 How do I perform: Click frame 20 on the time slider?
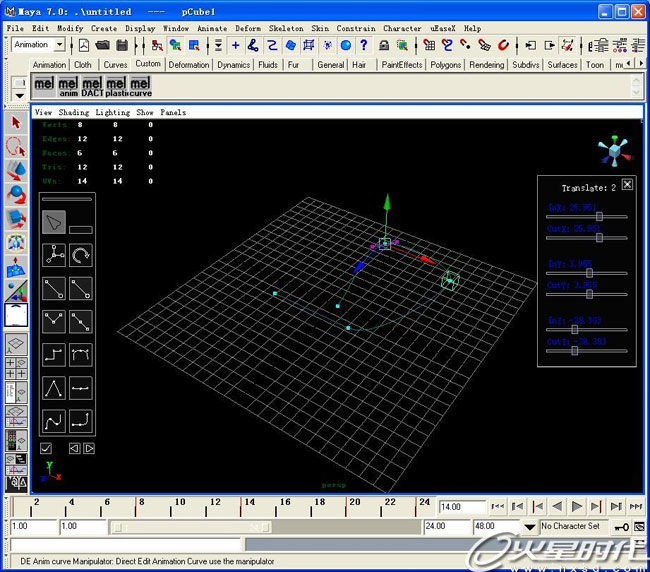[x=354, y=502]
